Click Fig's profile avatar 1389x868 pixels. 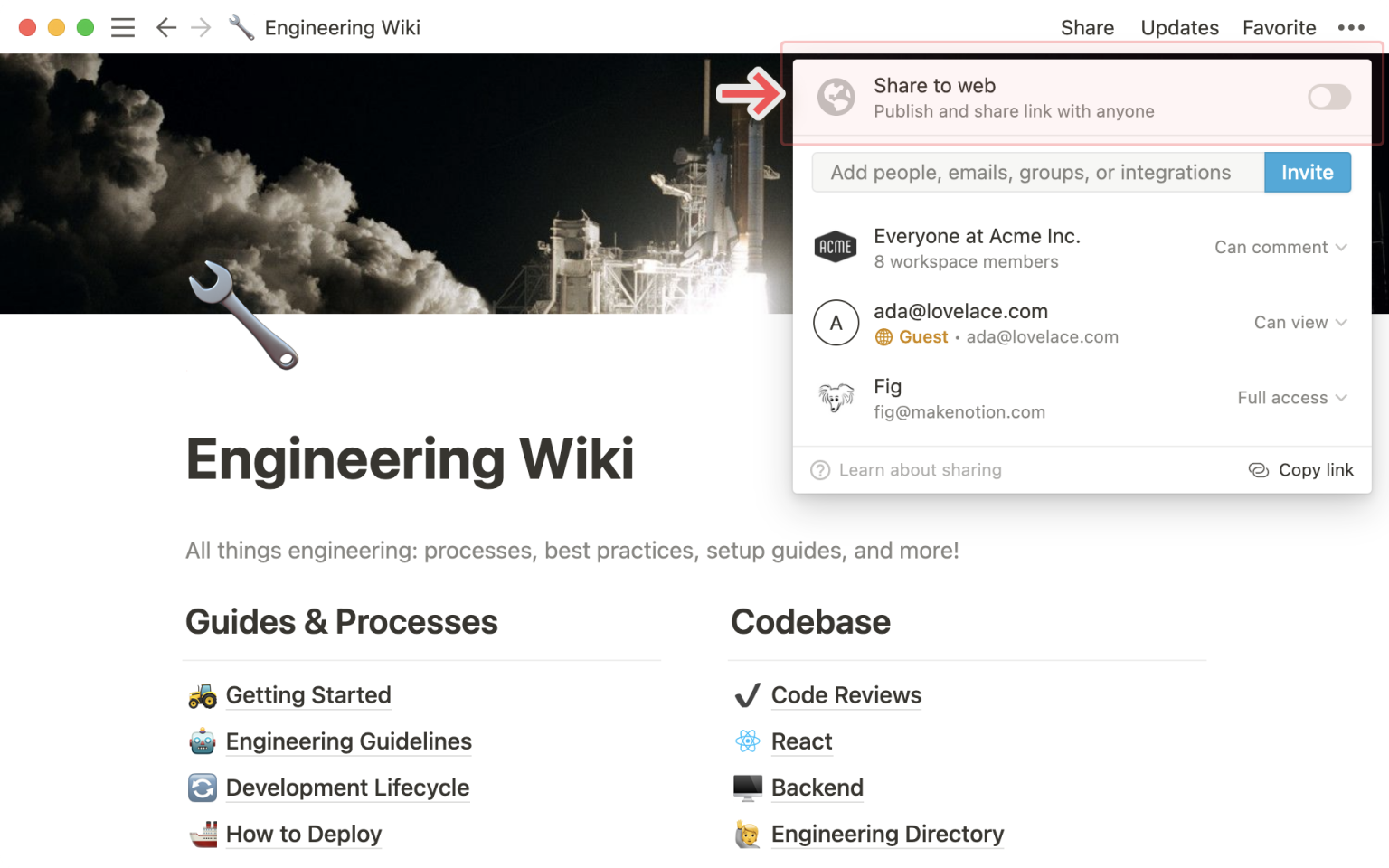pos(836,398)
